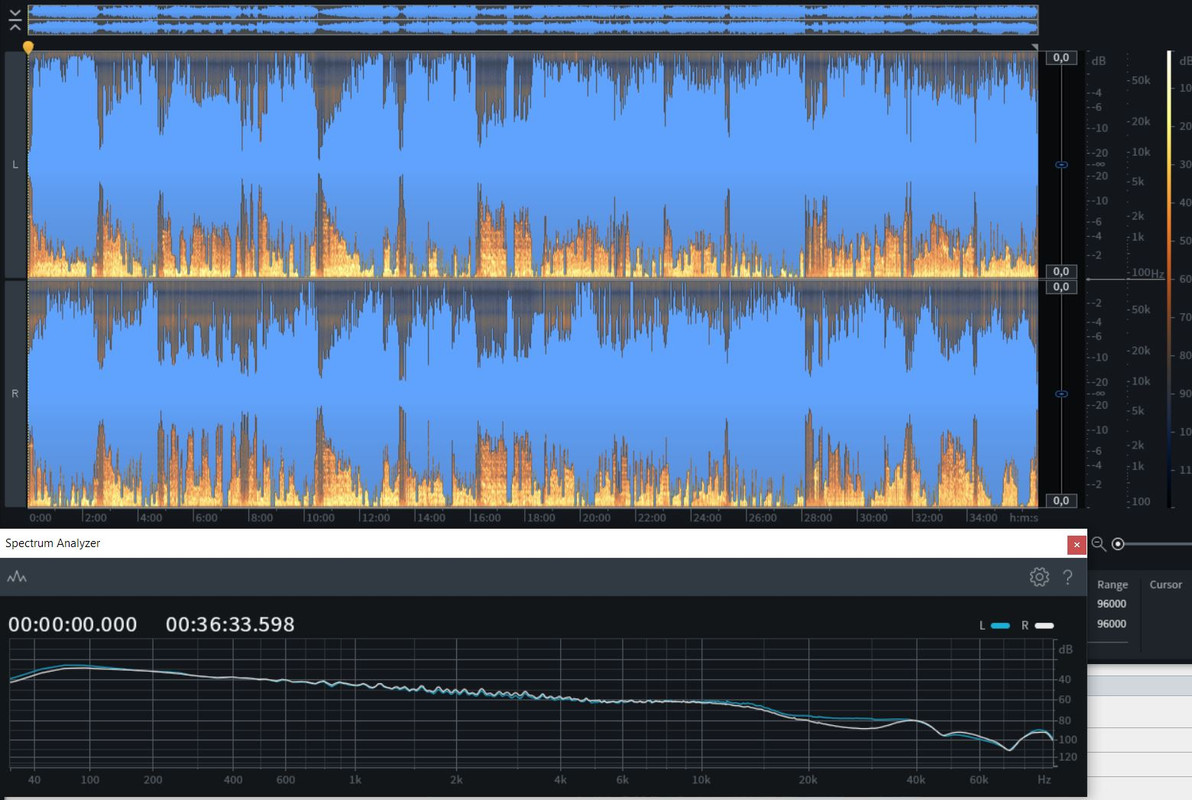Click the spectrum peaks icon in analyzer toolbar
1192x800 pixels.
tap(17, 577)
